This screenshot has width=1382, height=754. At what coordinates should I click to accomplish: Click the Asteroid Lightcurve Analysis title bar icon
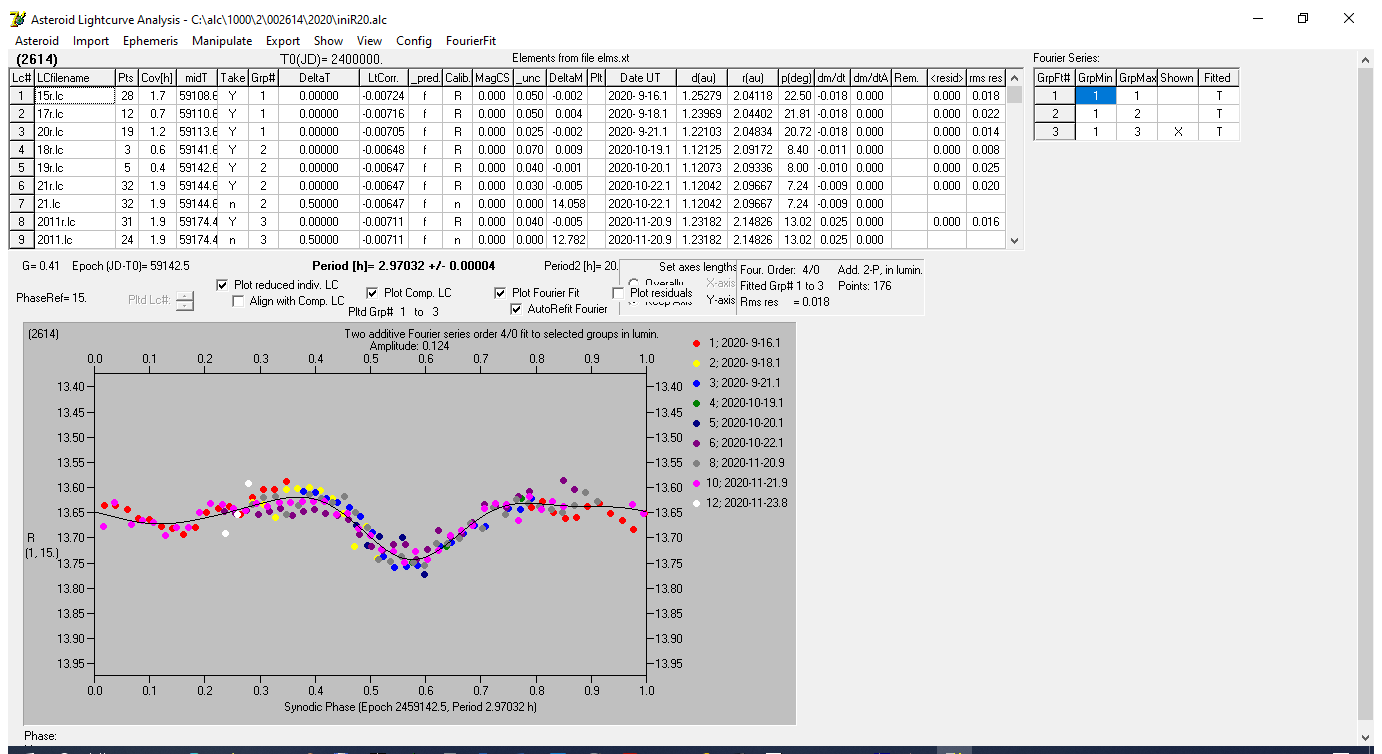(x=17, y=19)
